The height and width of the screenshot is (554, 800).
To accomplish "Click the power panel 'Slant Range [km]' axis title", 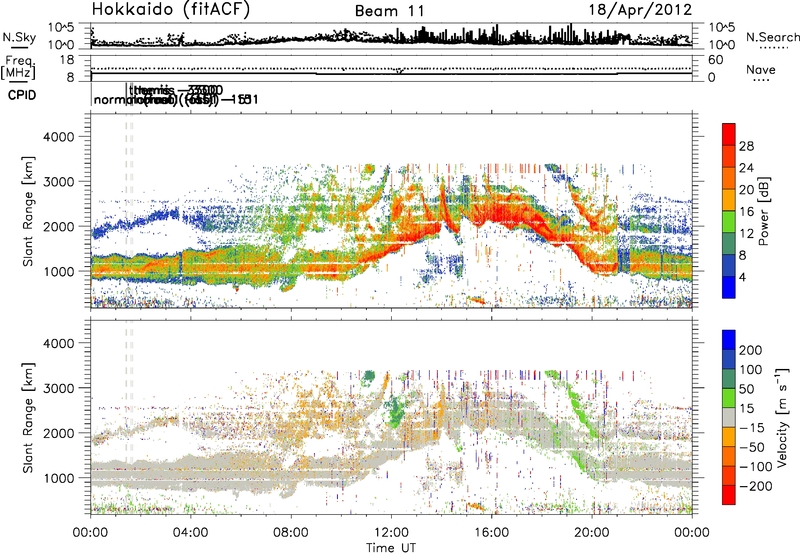I will pos(28,211).
